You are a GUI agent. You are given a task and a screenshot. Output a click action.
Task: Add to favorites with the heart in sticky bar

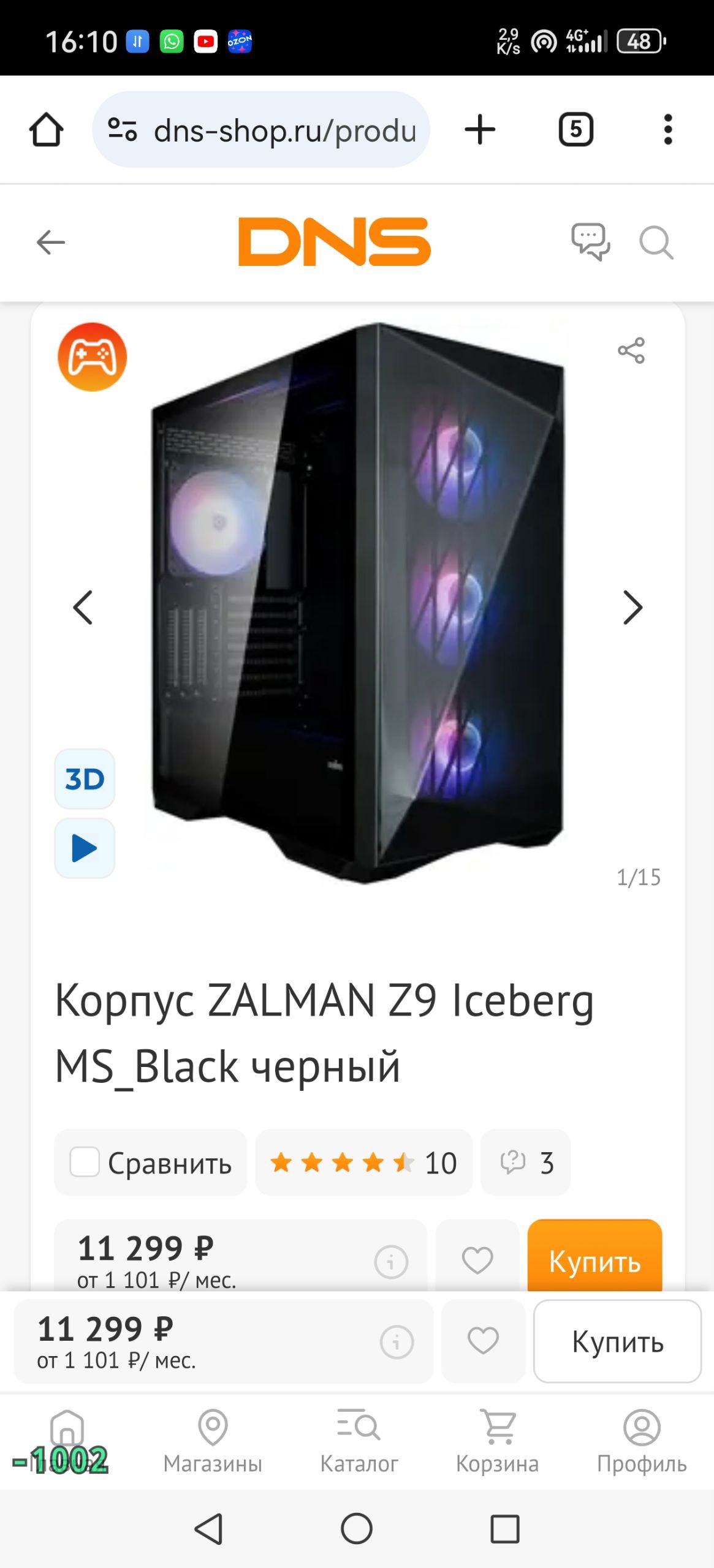pos(483,1341)
